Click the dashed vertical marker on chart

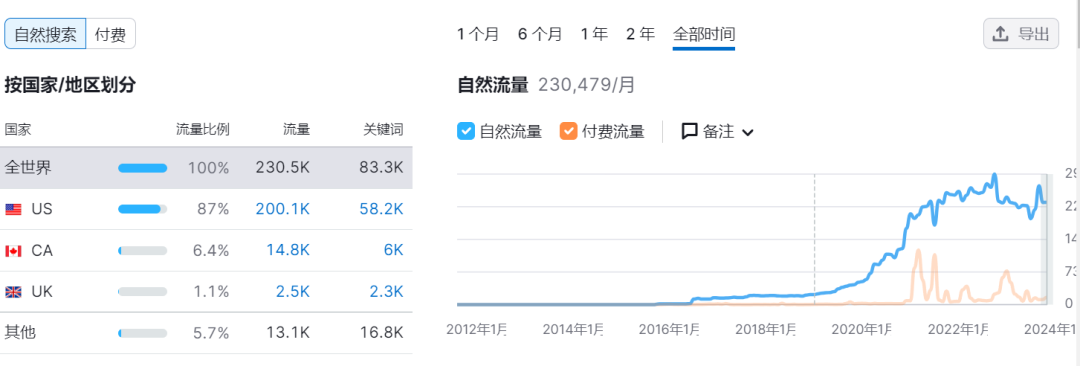pyautogui.click(x=814, y=238)
